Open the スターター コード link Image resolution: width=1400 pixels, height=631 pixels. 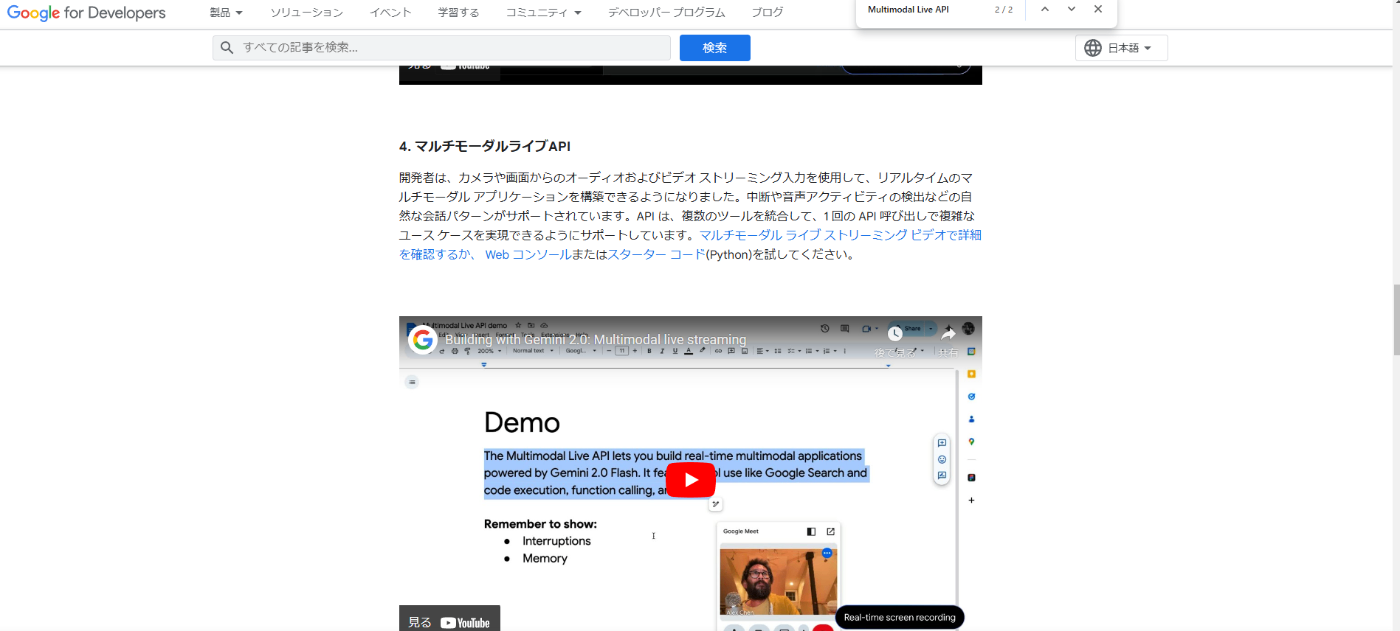656,255
